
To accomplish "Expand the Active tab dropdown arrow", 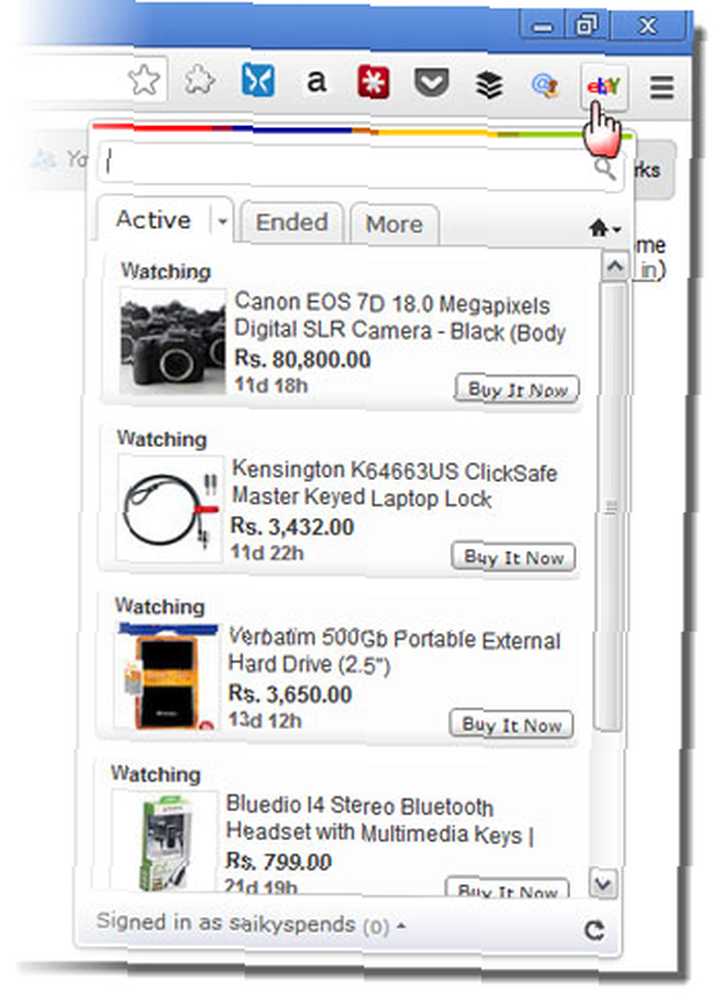I will point(222,222).
